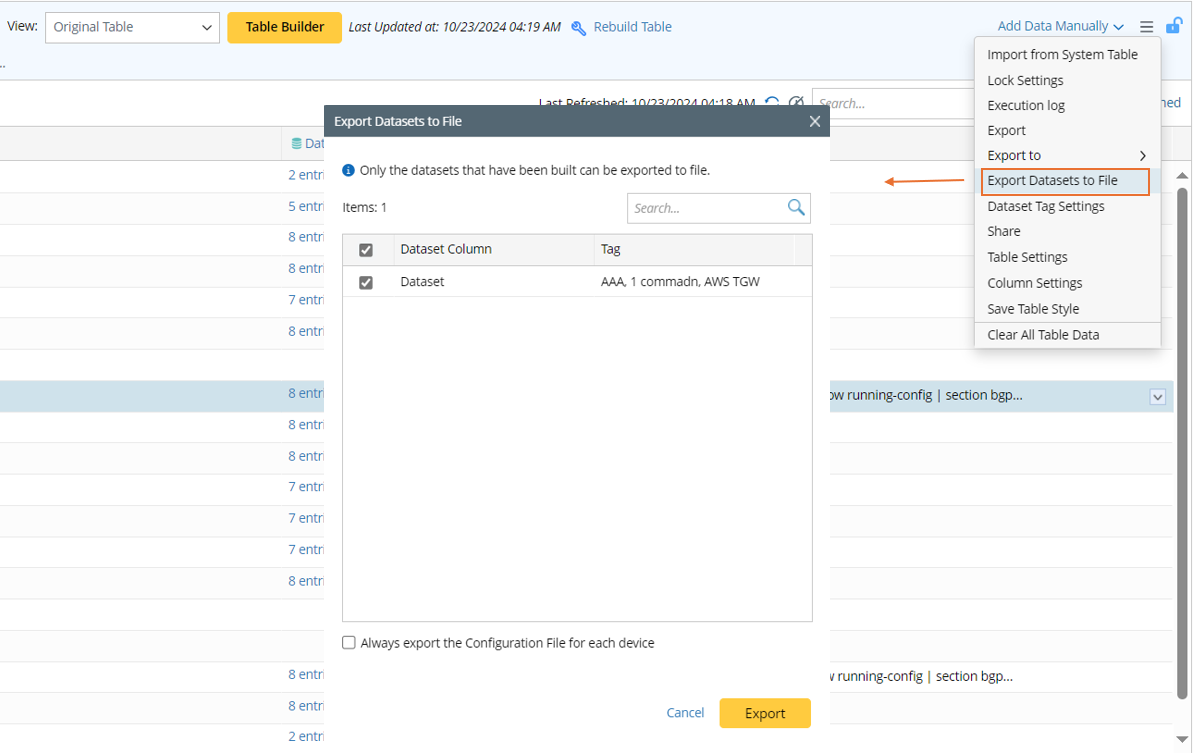Image resolution: width=1193 pixels, height=756 pixels.
Task: Open the View dropdown showing Original Table
Action: coord(132,28)
